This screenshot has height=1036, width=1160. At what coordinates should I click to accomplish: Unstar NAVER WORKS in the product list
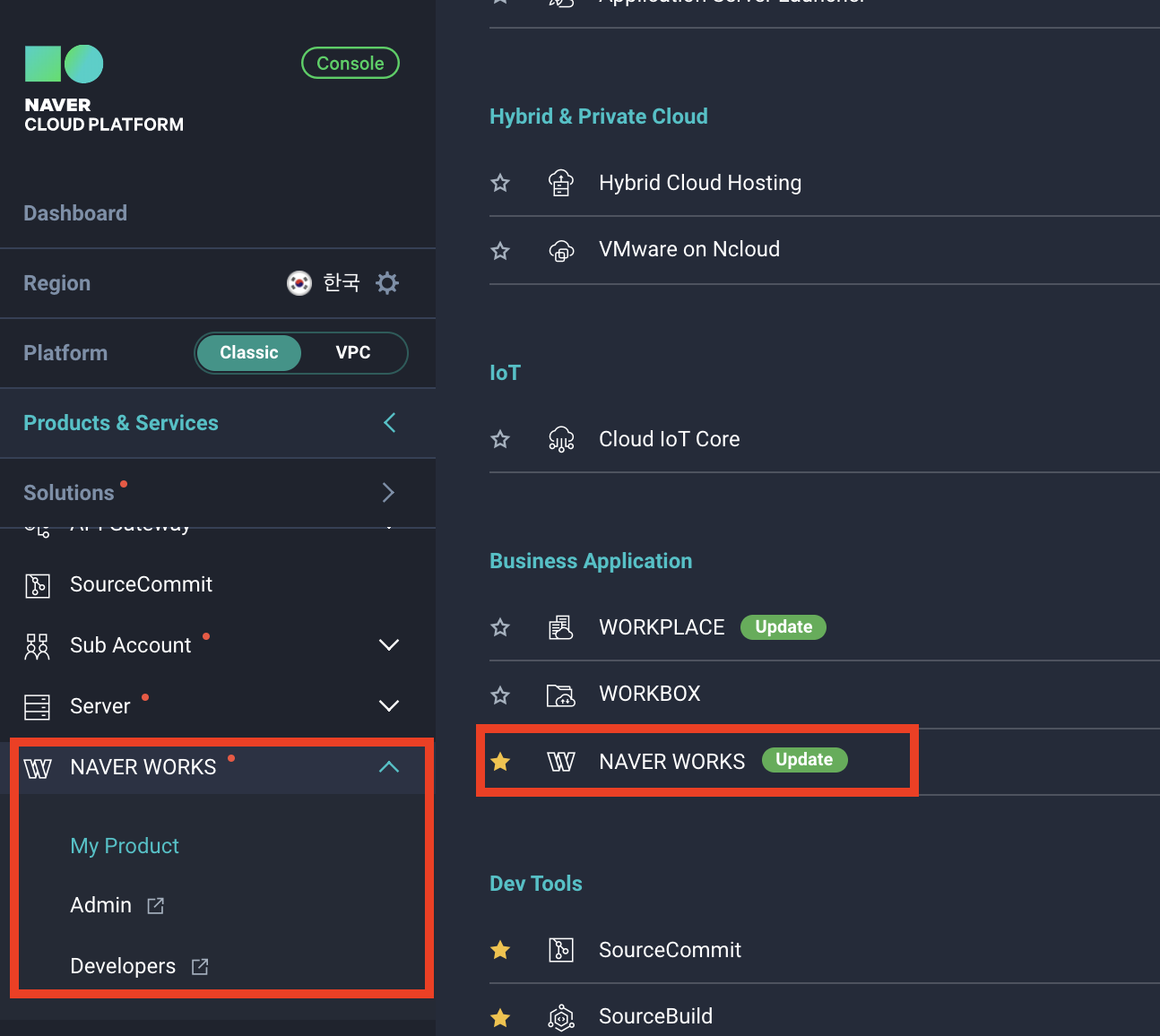(500, 762)
